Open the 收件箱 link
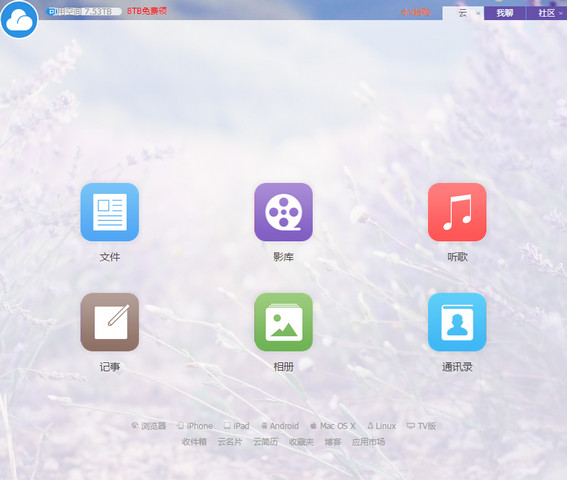 (194, 442)
